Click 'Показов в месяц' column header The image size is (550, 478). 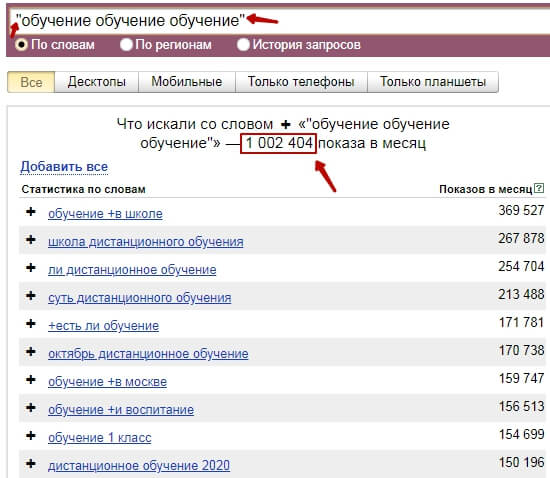pyautogui.click(x=486, y=189)
